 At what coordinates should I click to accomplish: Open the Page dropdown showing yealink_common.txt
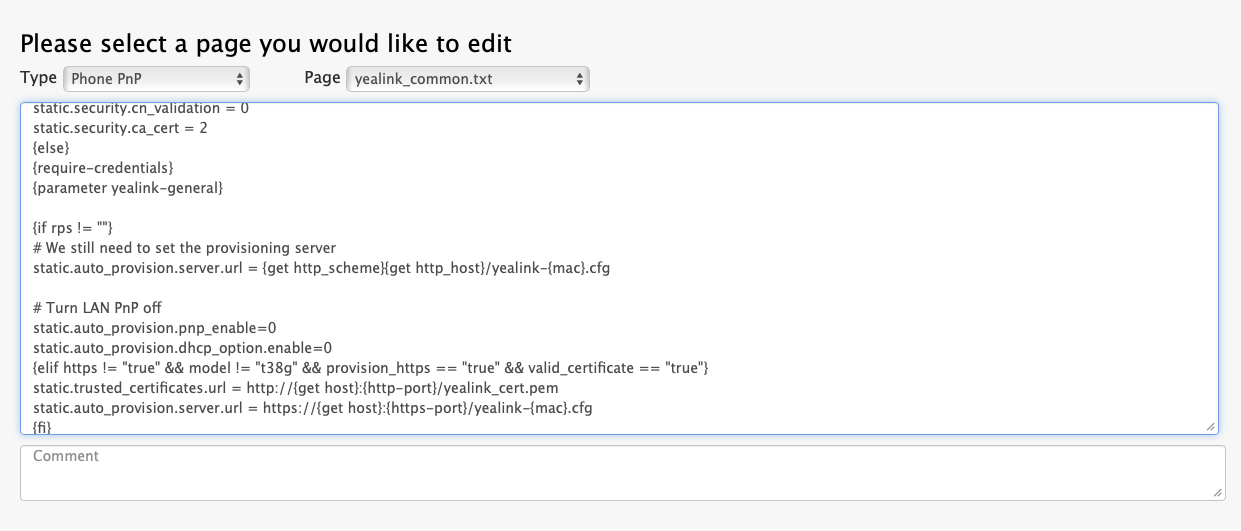pos(467,79)
